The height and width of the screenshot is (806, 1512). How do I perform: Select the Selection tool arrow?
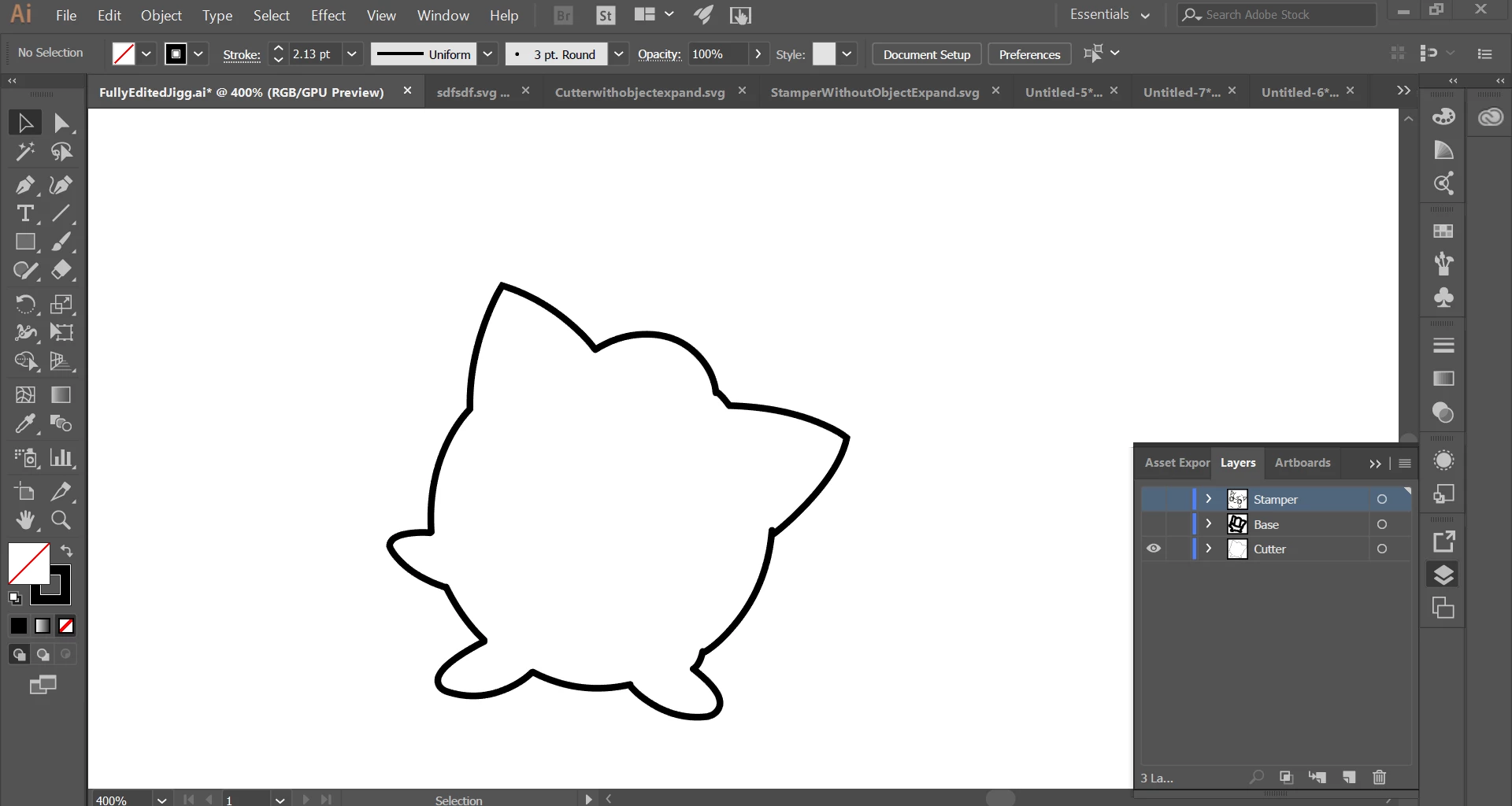[x=25, y=123]
